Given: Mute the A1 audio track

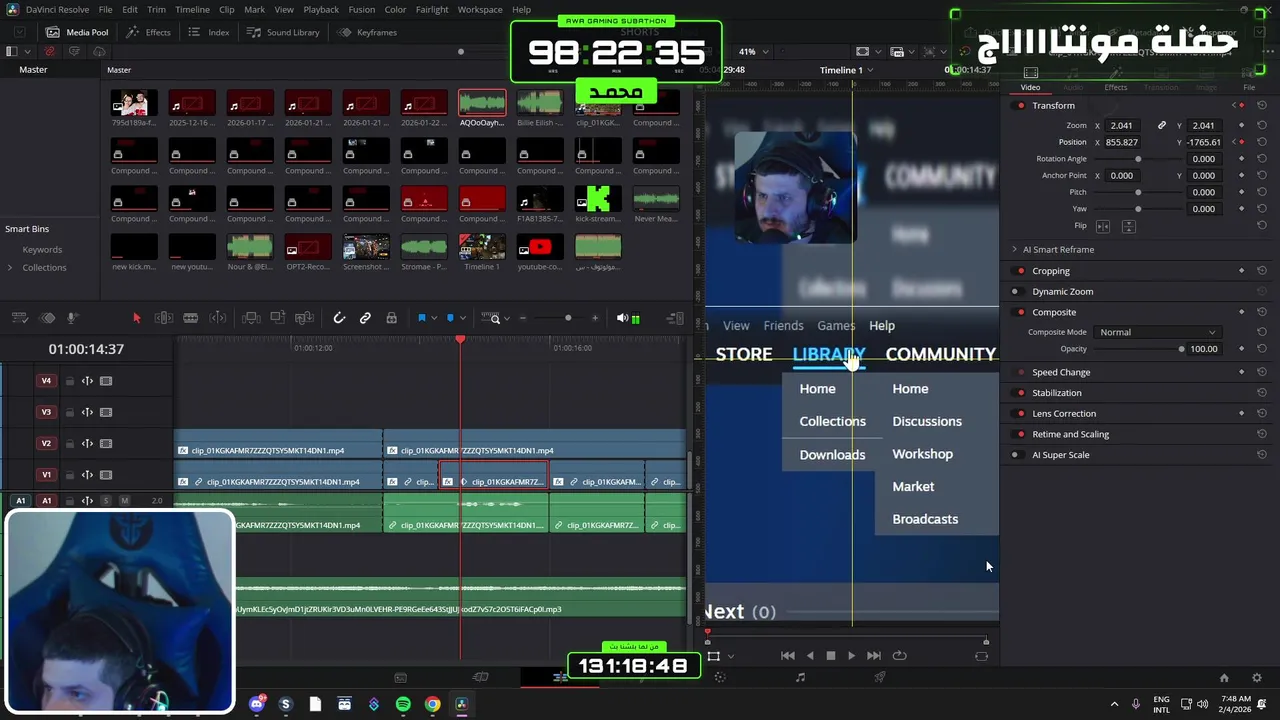Looking at the screenshot, I should pyautogui.click(x=124, y=500).
